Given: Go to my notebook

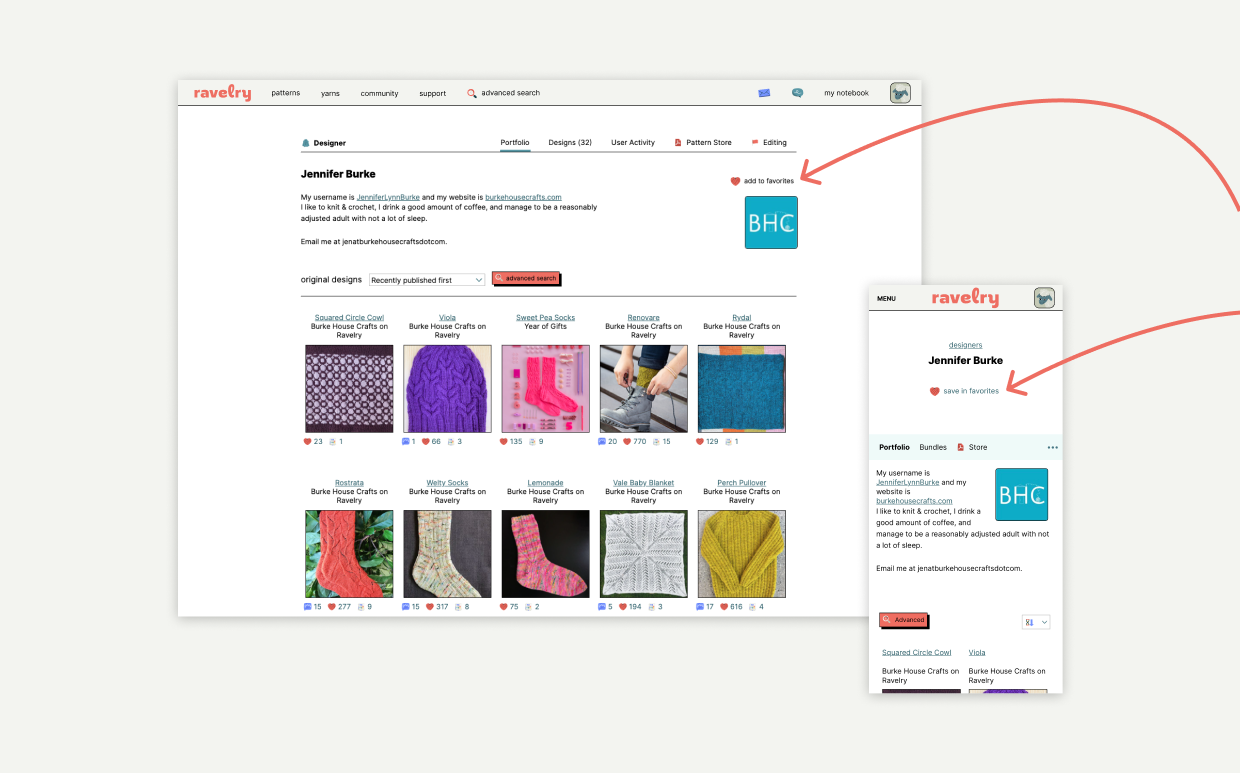Looking at the screenshot, I should click(846, 93).
